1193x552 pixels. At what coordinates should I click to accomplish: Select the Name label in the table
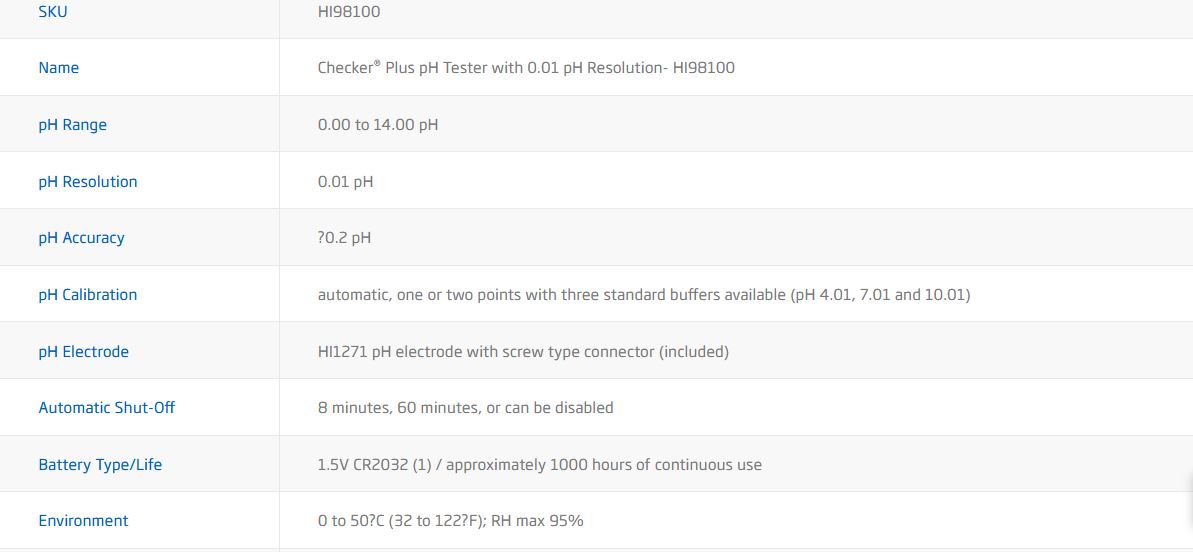[x=58, y=68]
